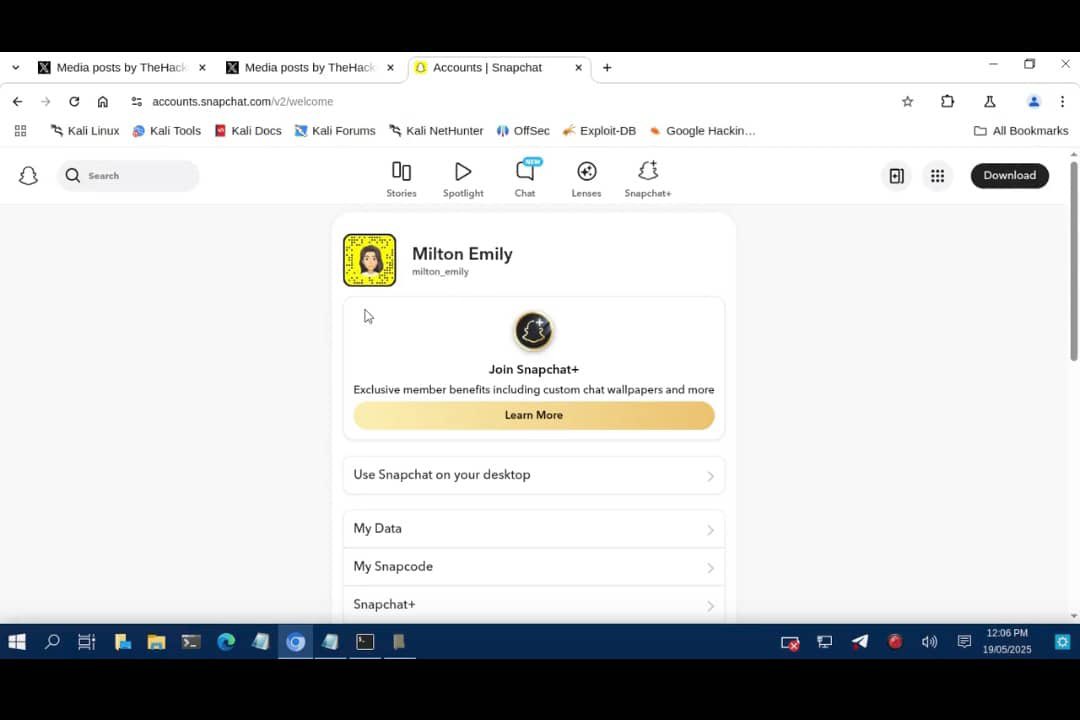The width and height of the screenshot is (1080, 720).
Task: Click the Snapchat ghost logo
Action: 28,176
